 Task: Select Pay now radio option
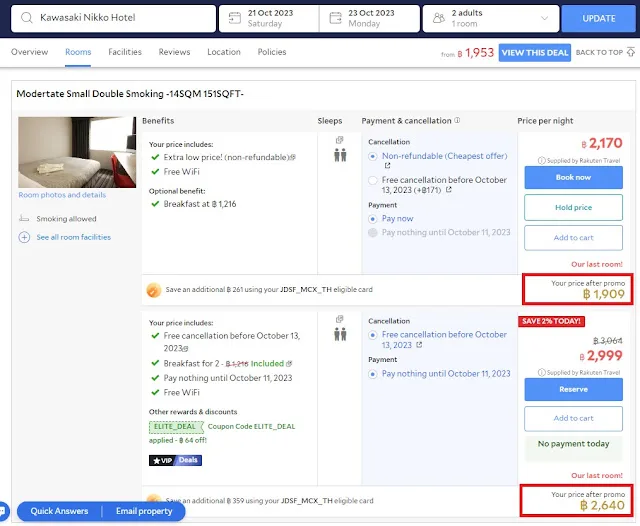tap(373, 219)
